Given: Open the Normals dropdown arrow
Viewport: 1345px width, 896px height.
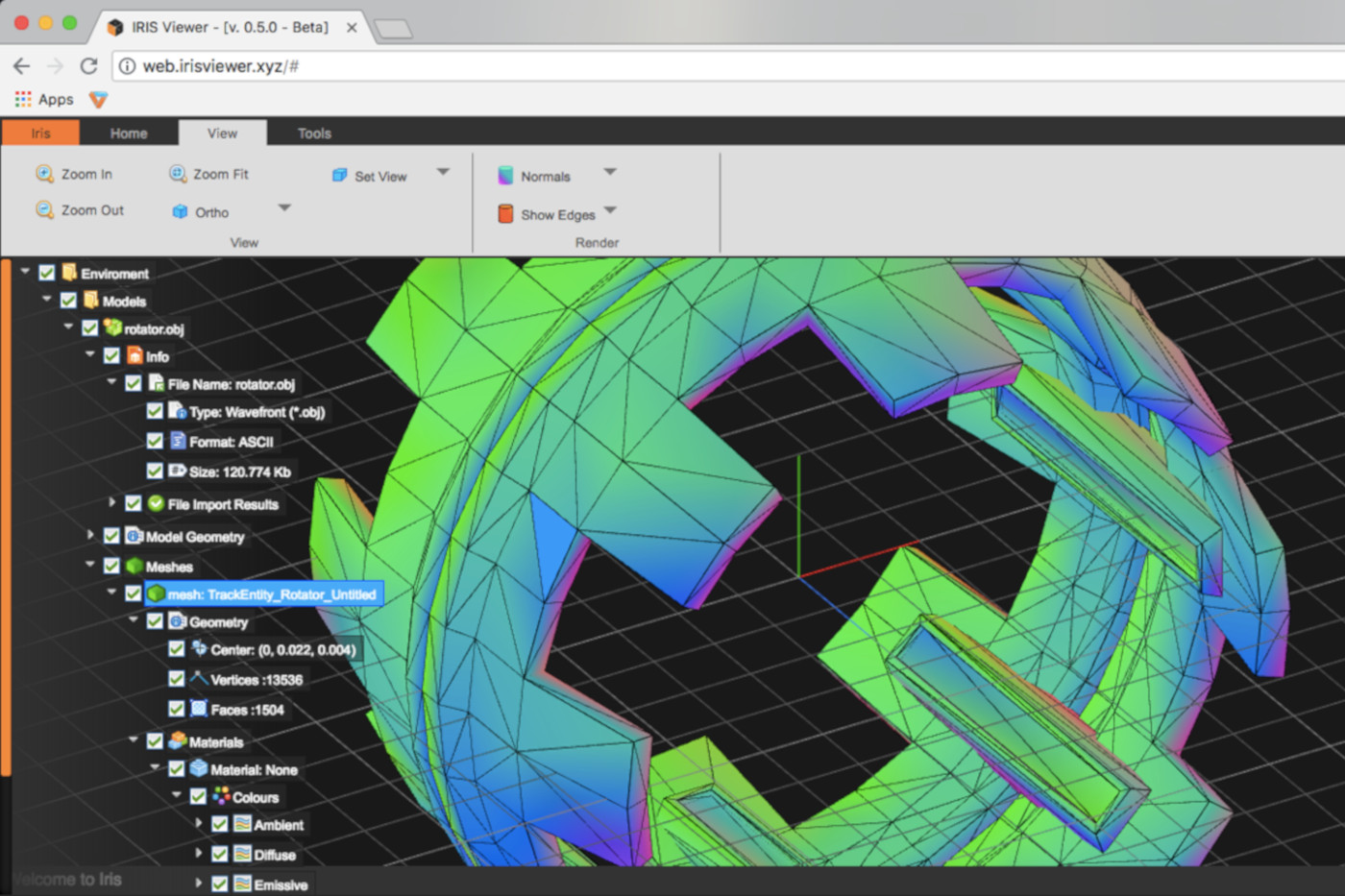Looking at the screenshot, I should coord(609,173).
